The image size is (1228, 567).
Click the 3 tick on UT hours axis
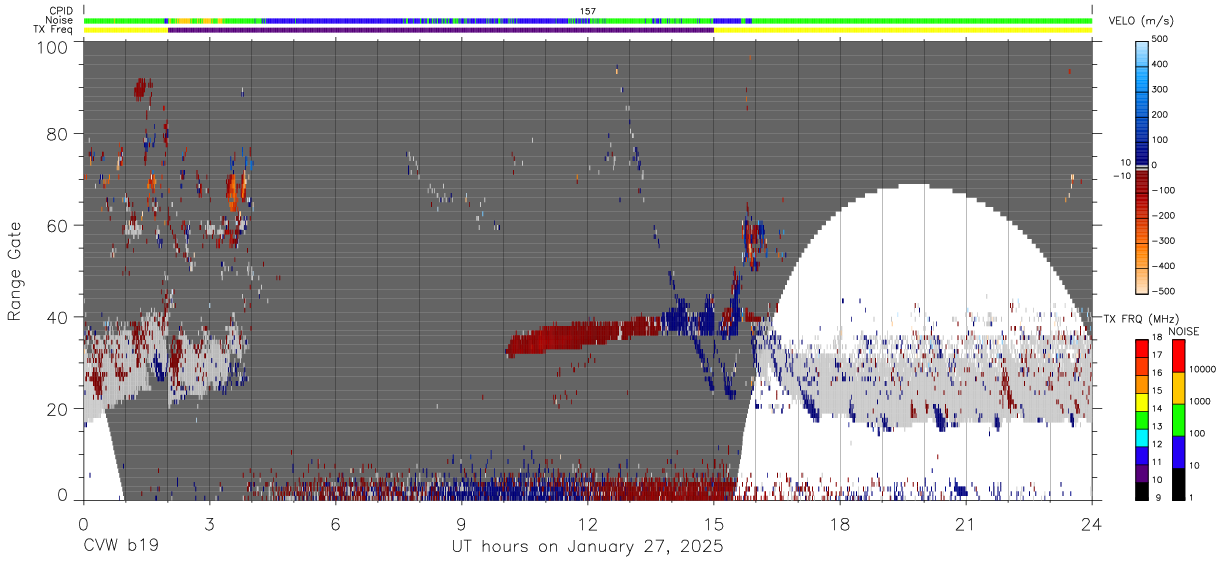pos(209,524)
